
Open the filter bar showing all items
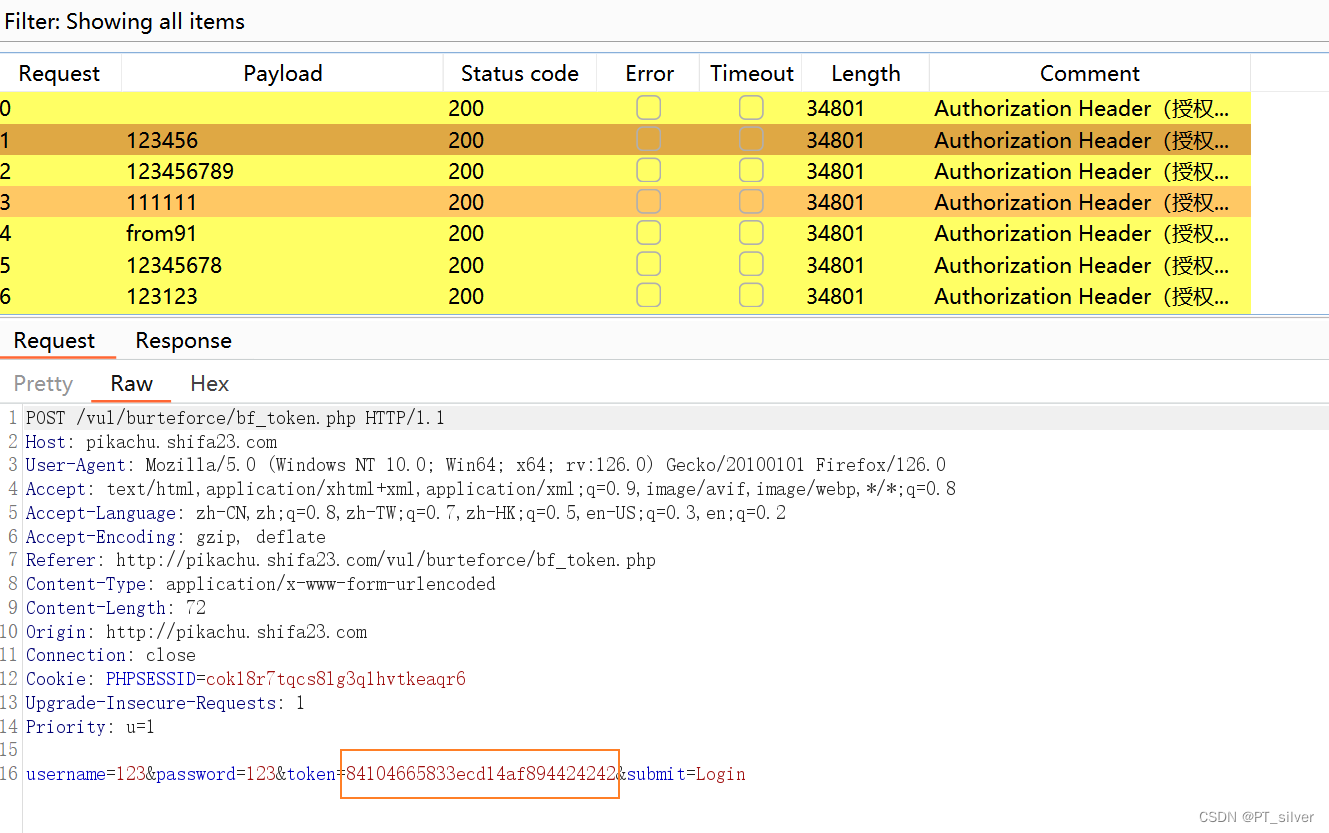[x=664, y=21]
